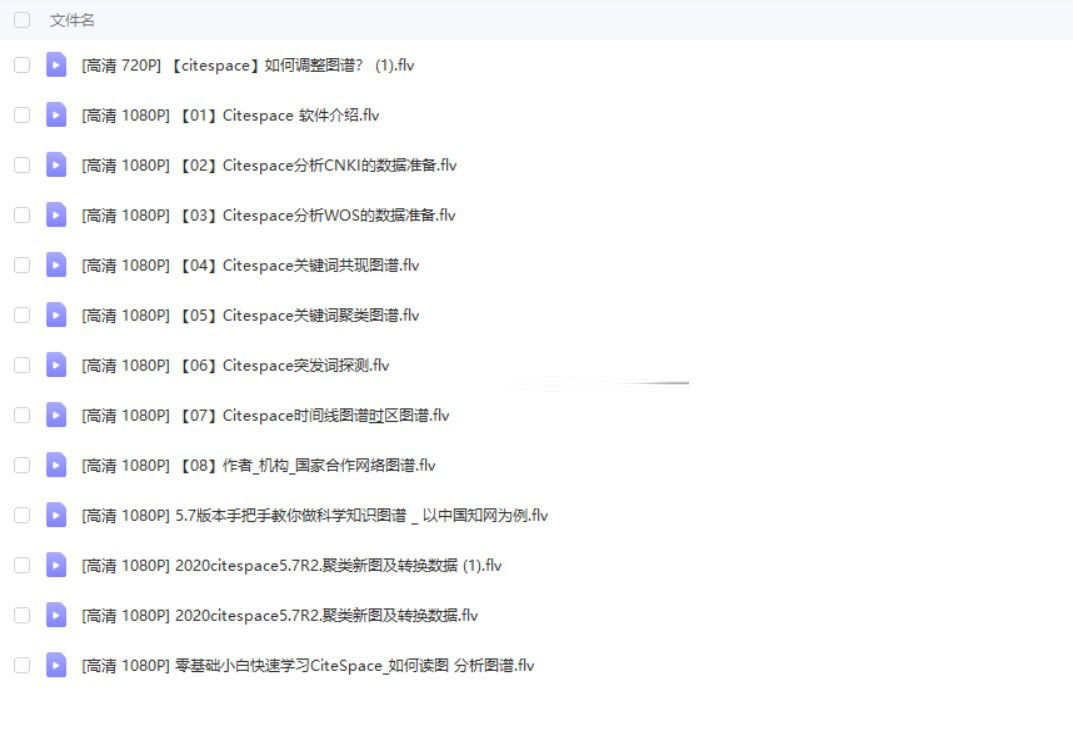Screen dimensions: 1073x742
Task: Click video icon of 零基础小白快速学习CiteSpace file
Action: tap(56, 665)
